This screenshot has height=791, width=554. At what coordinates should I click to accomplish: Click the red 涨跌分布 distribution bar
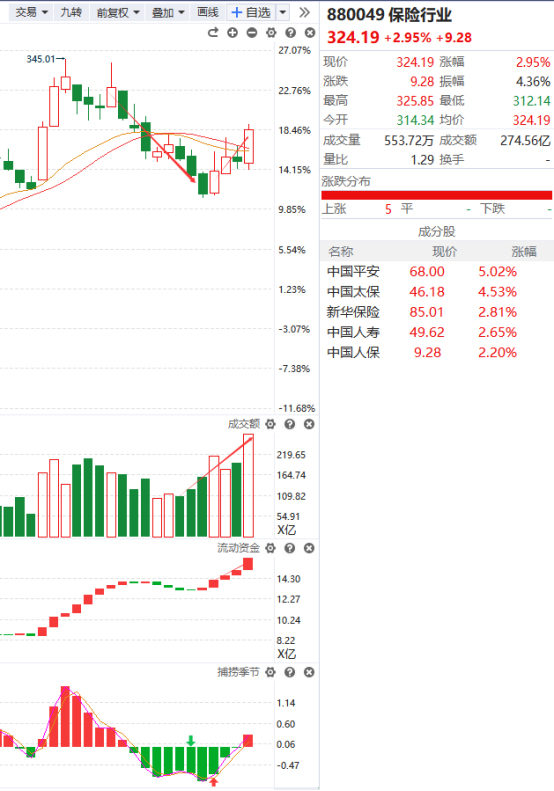(436, 195)
